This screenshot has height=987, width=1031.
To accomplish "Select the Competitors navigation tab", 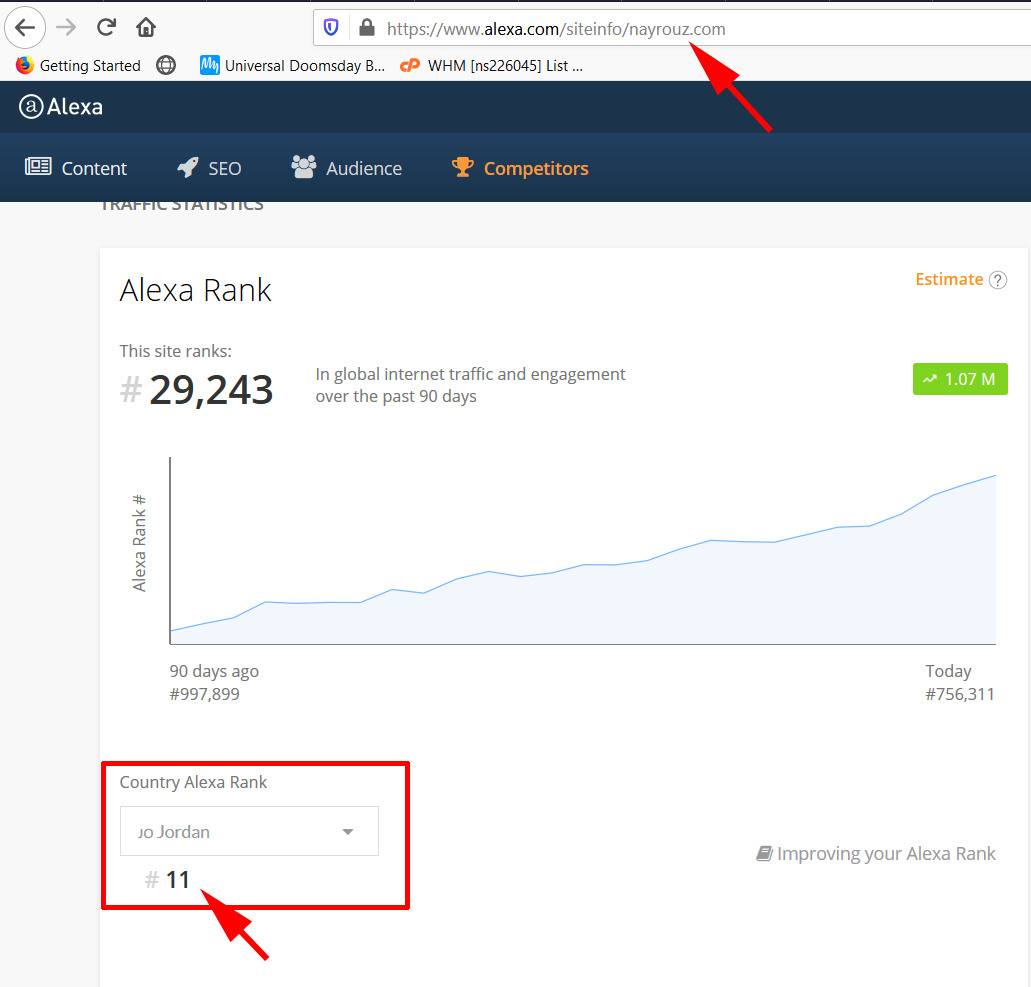I will [520, 168].
